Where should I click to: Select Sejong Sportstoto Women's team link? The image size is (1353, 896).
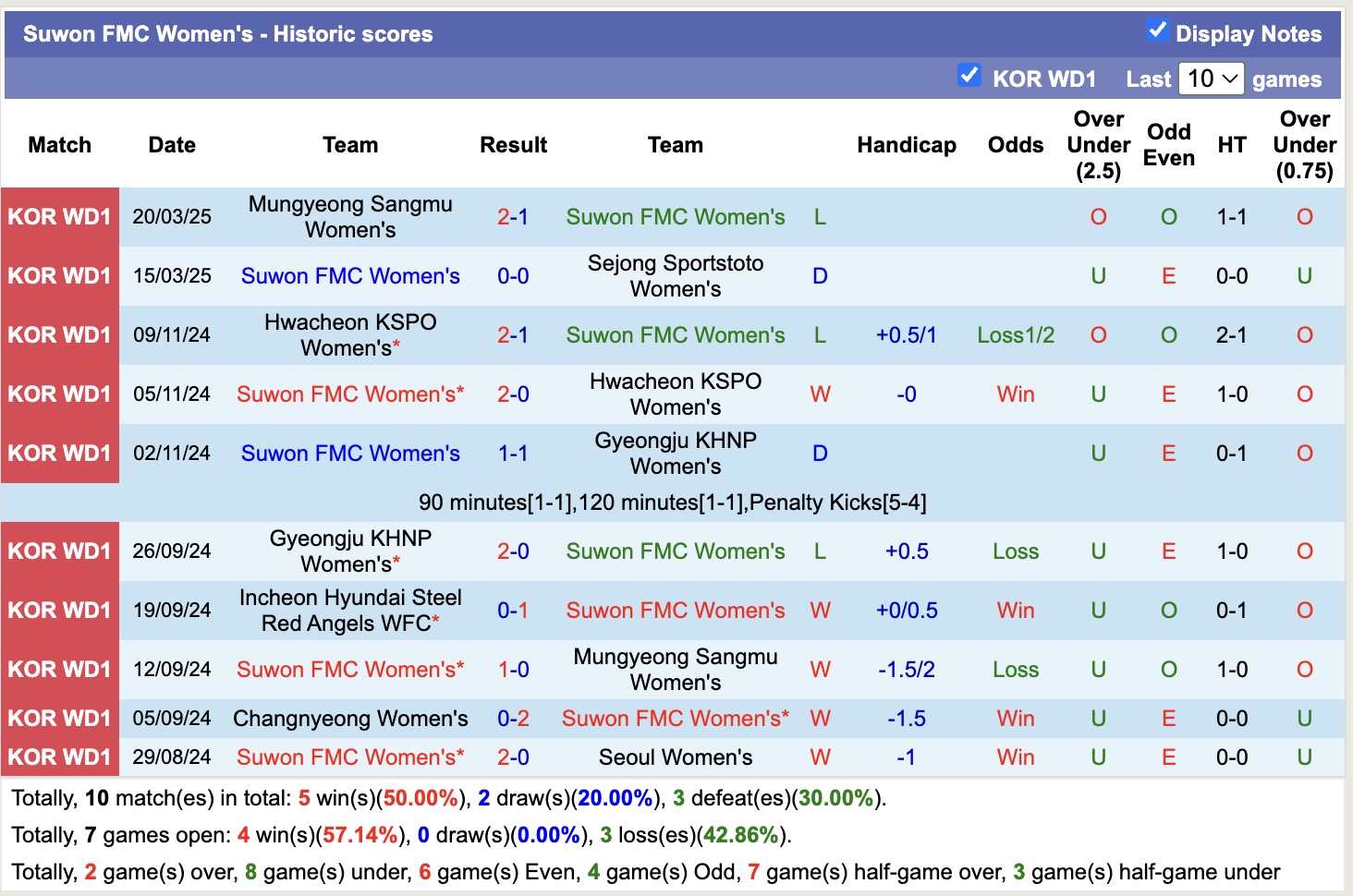(675, 275)
